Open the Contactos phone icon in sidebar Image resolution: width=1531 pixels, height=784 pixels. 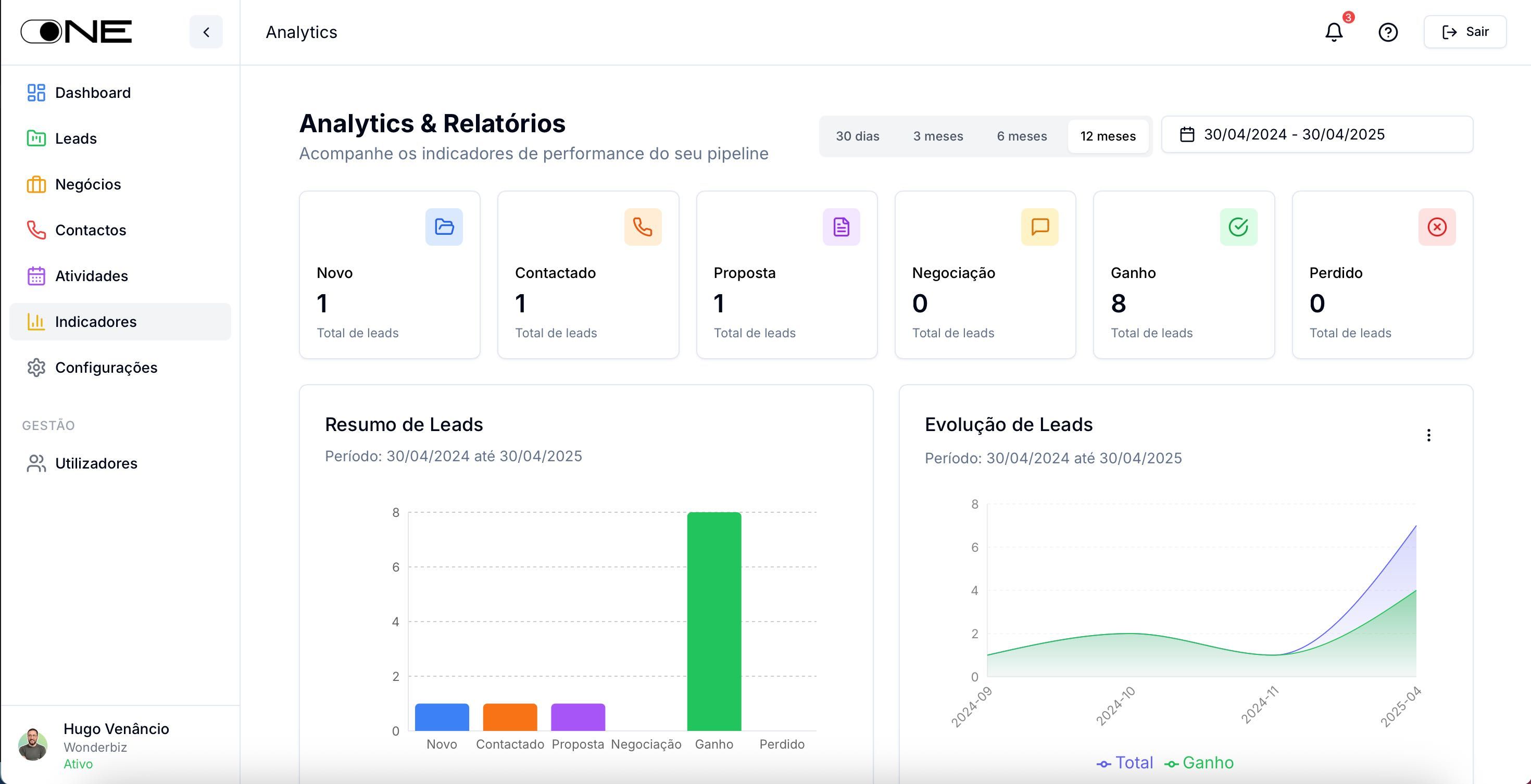point(36,230)
